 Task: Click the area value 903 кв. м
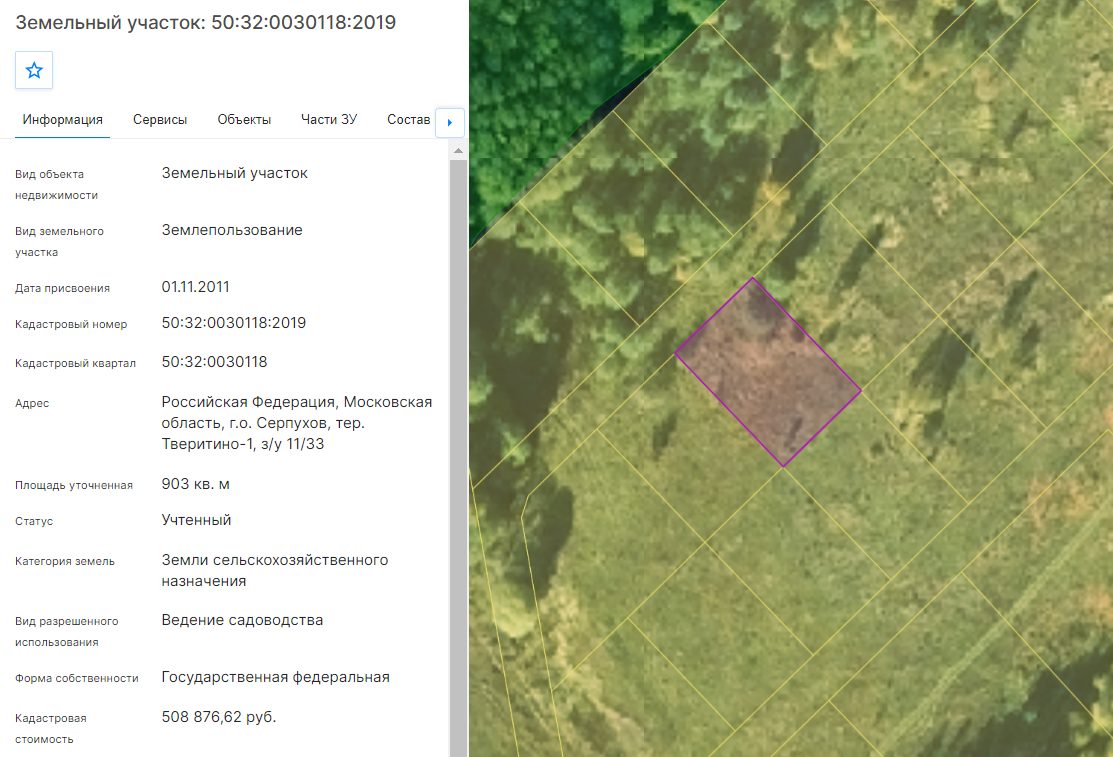coord(195,484)
